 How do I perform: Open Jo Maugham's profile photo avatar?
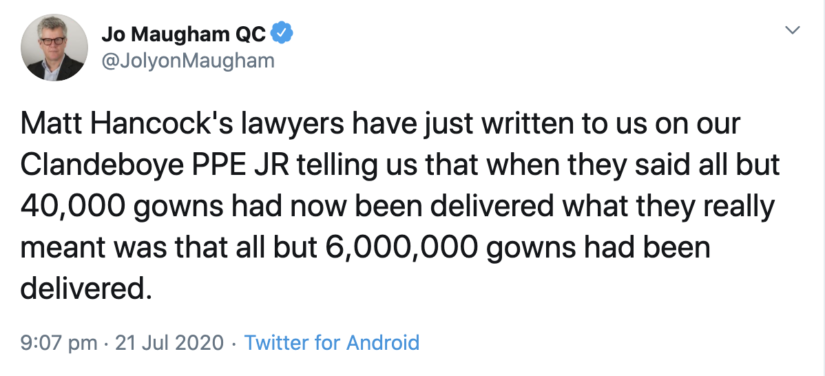coord(54,47)
